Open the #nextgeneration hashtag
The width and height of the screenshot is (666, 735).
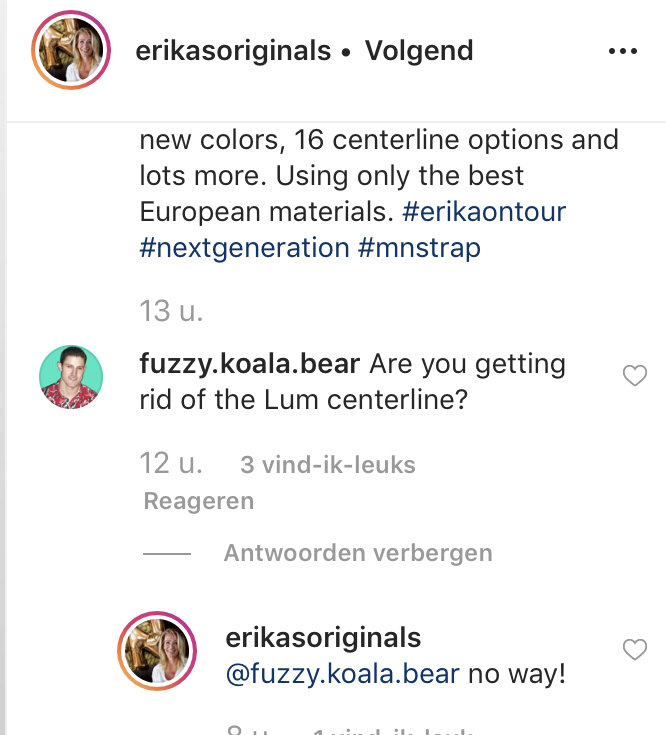(x=244, y=247)
